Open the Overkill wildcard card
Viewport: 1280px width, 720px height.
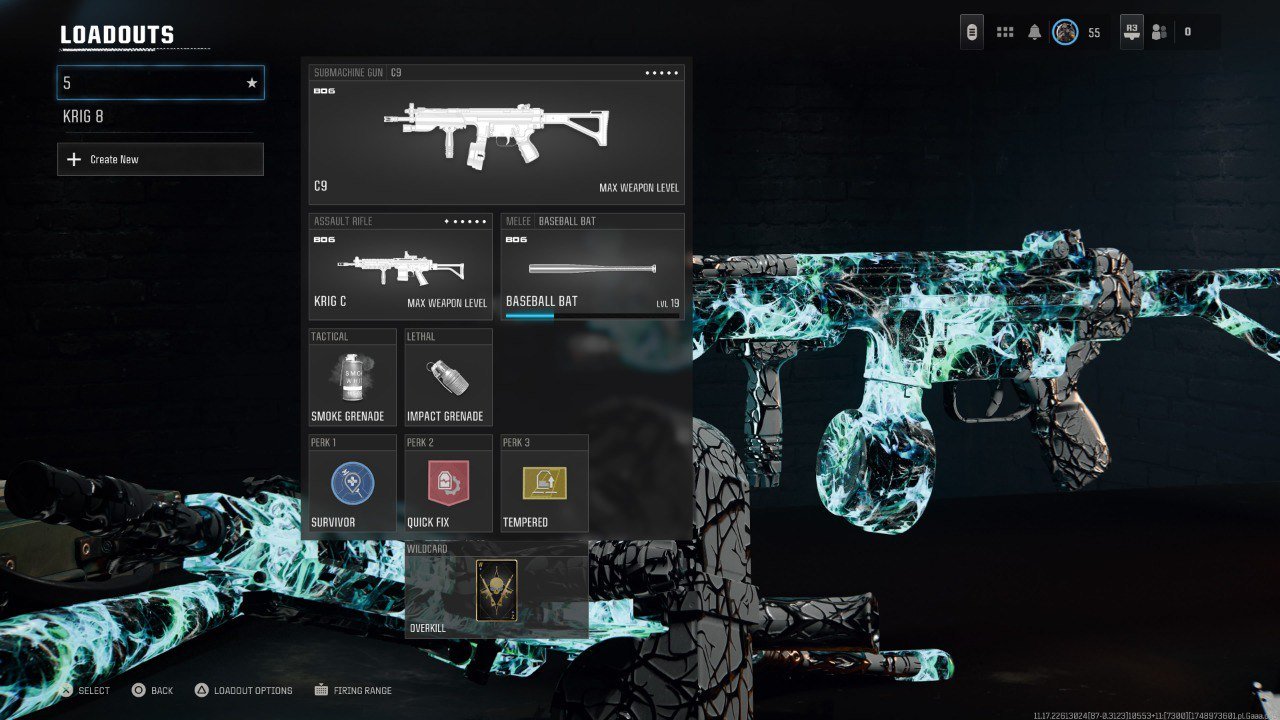pos(497,590)
